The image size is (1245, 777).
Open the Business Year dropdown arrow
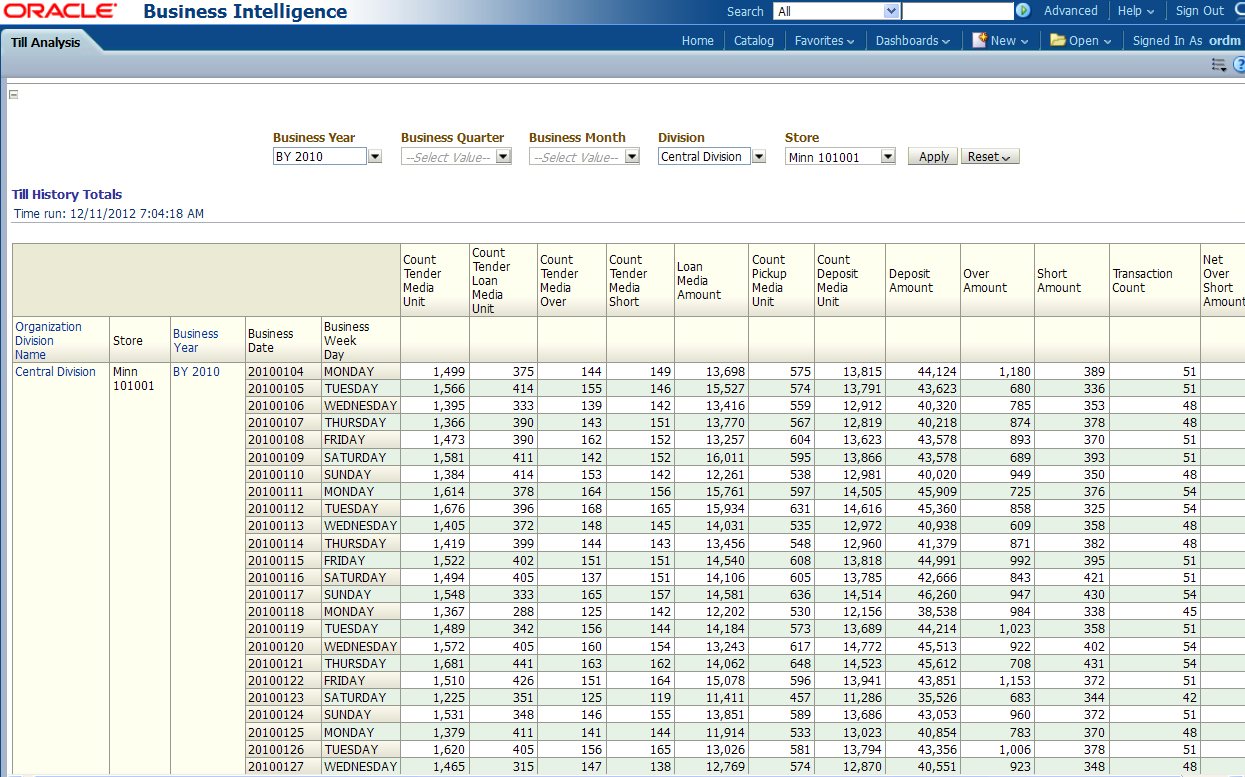pyautogui.click(x=375, y=157)
